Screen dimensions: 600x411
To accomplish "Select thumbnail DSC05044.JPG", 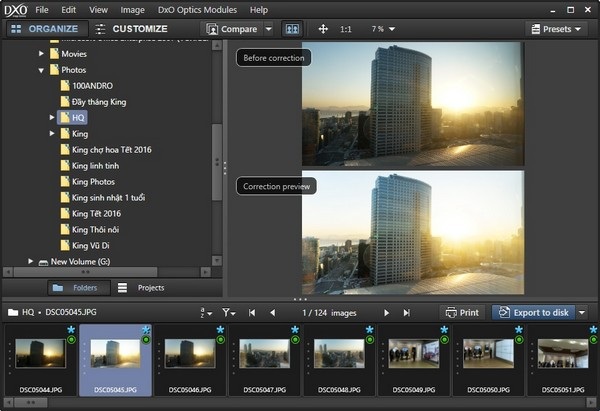I will coord(41,360).
